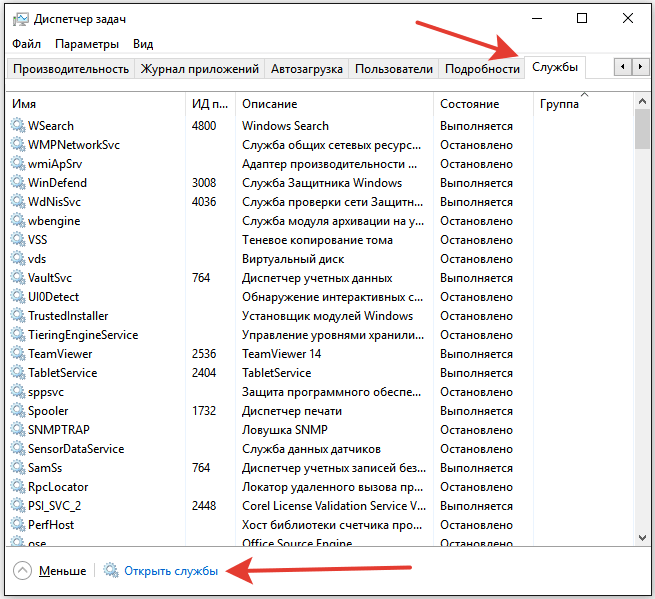Screen dimensions: 655x599
Task: Select the Windows Search description cell
Action: (285, 126)
